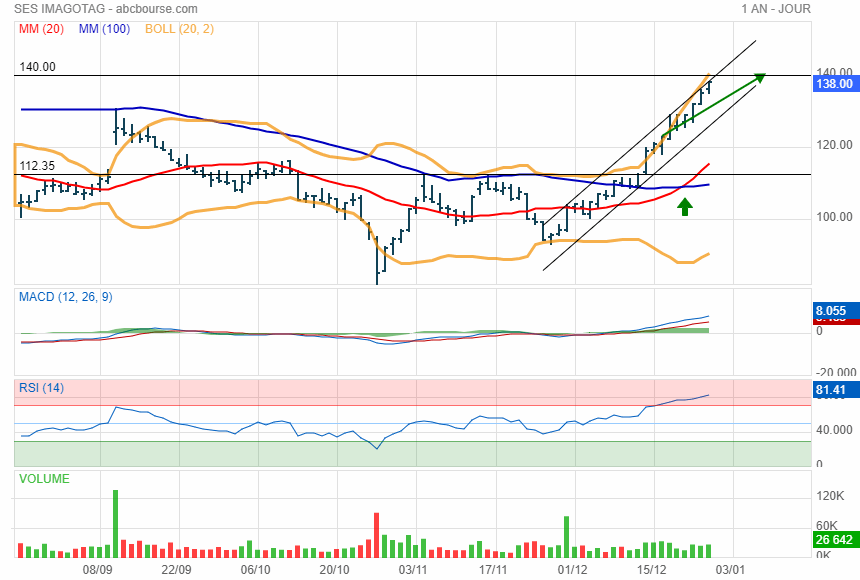This screenshot has height=580, width=860.
Task: Click the 120.00 price axis value
Action: point(834,145)
